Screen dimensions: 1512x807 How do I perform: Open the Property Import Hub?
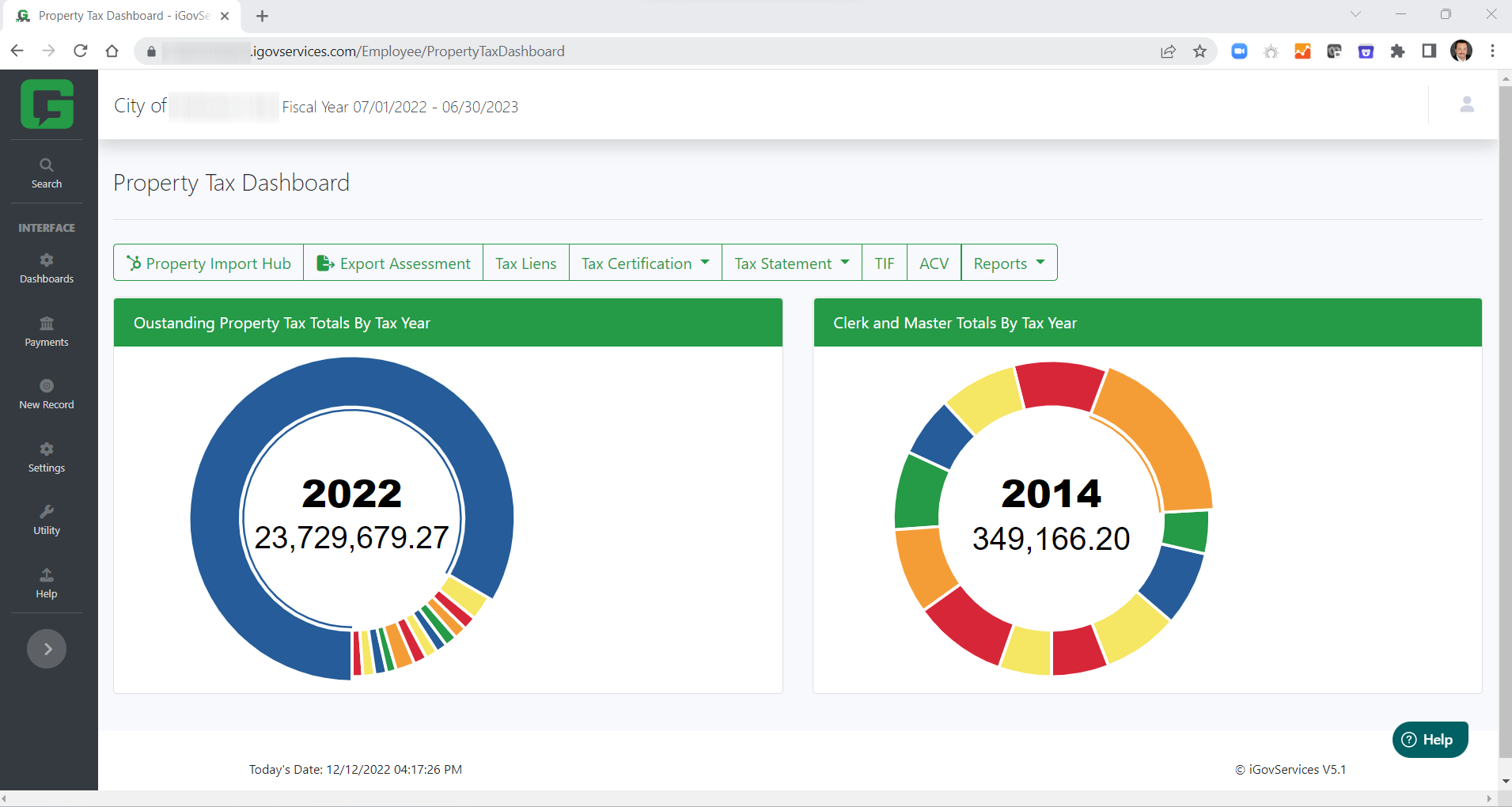(208, 263)
